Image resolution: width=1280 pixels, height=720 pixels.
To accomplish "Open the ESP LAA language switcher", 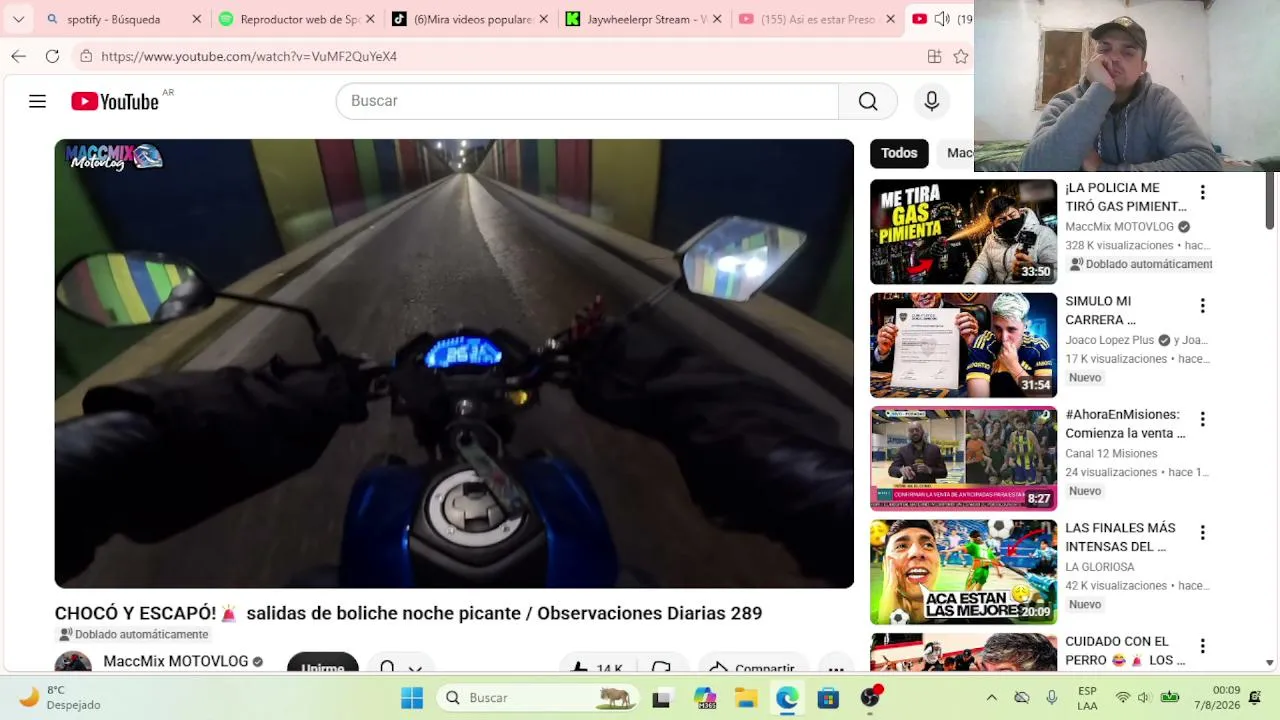I will click(x=1087, y=698).
